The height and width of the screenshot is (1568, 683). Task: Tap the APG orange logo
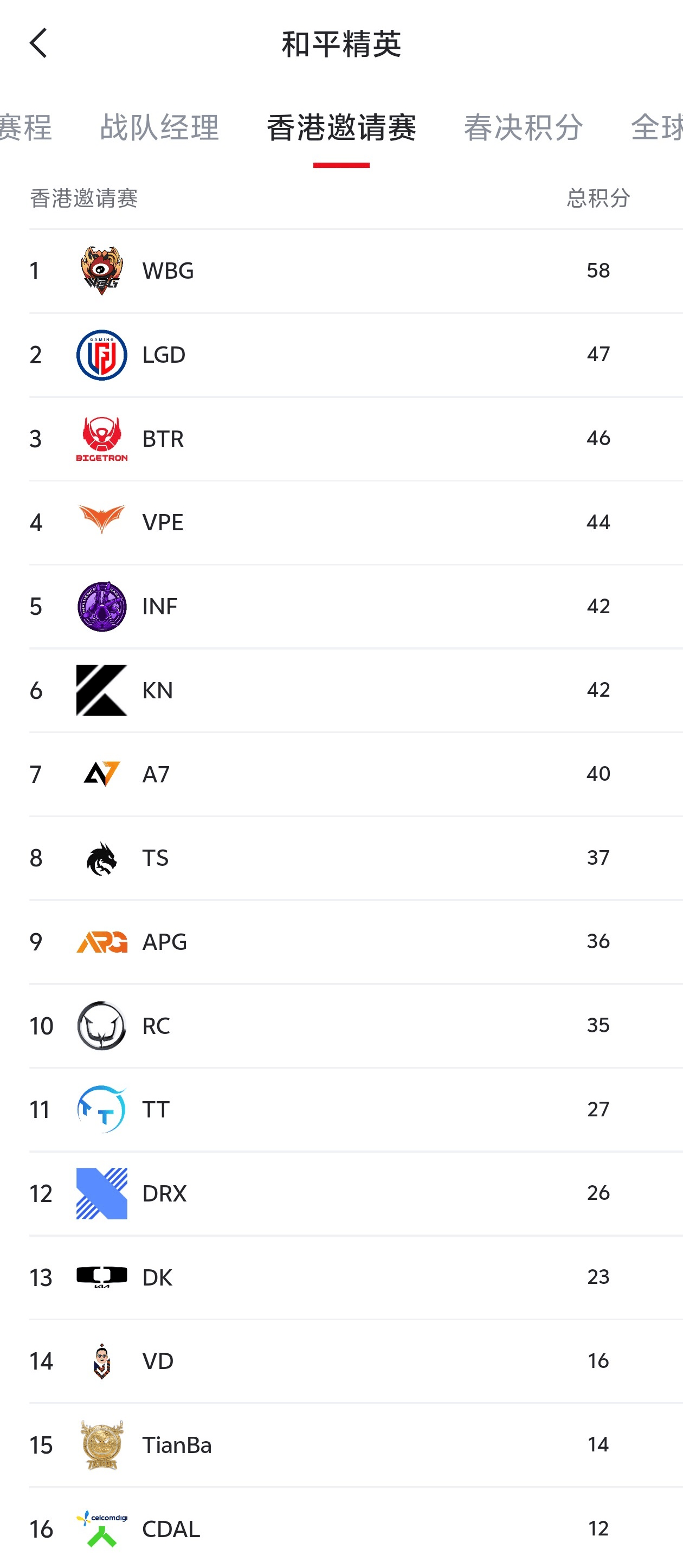tap(102, 942)
